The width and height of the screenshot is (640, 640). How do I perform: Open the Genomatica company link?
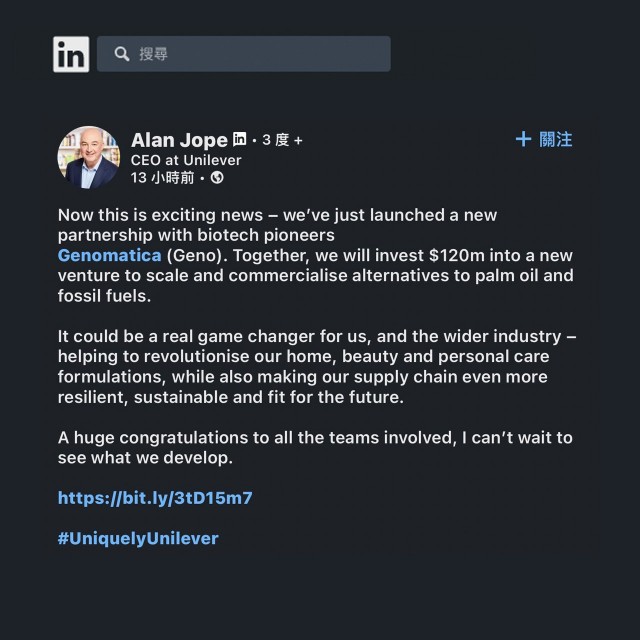click(x=109, y=255)
